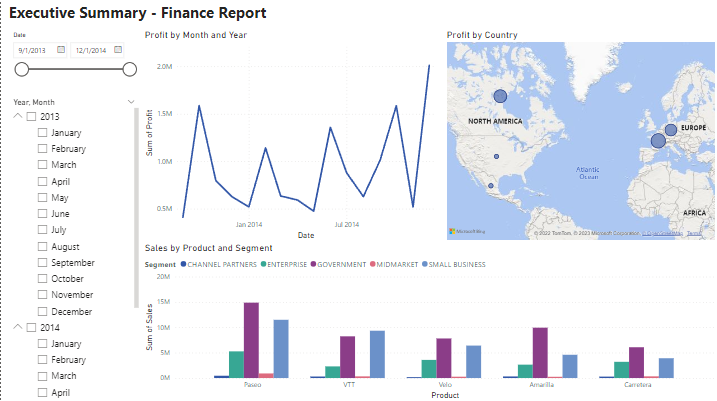Screen dimensions: 717x401
Task: Open the start date calendar picker
Action: [61, 49]
